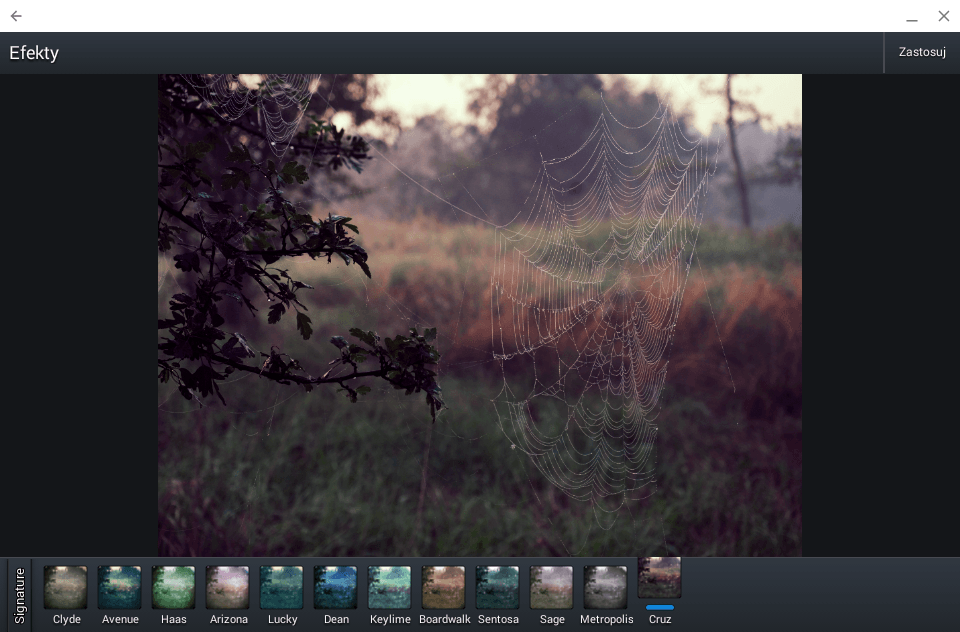Apply the Sage effect thumbnail
The width and height of the screenshot is (960, 632).
coord(552,587)
